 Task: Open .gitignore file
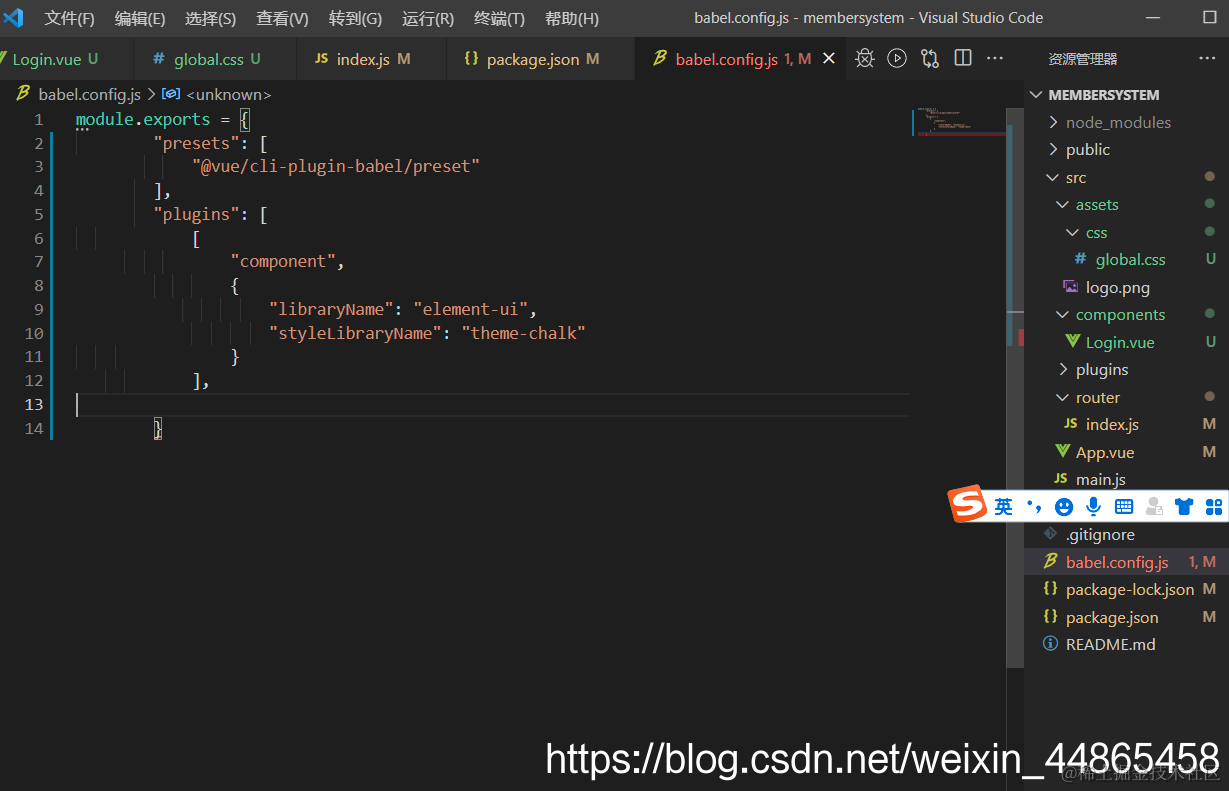[x=1126, y=534]
